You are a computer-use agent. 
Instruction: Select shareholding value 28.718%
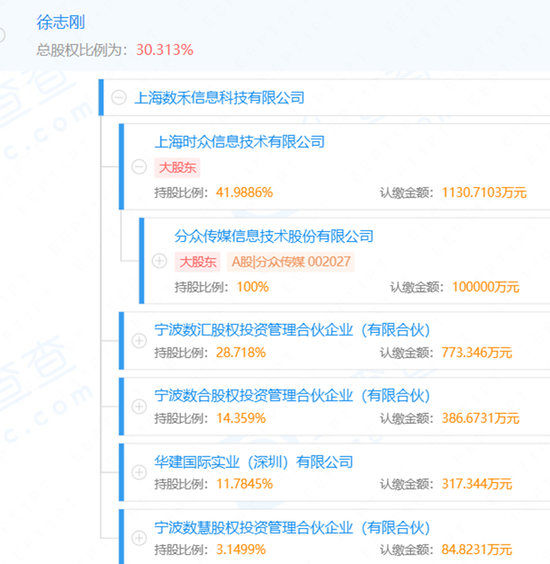(241, 352)
